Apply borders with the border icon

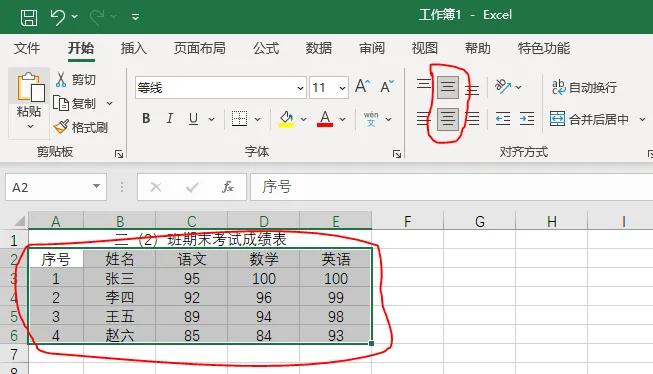239,119
